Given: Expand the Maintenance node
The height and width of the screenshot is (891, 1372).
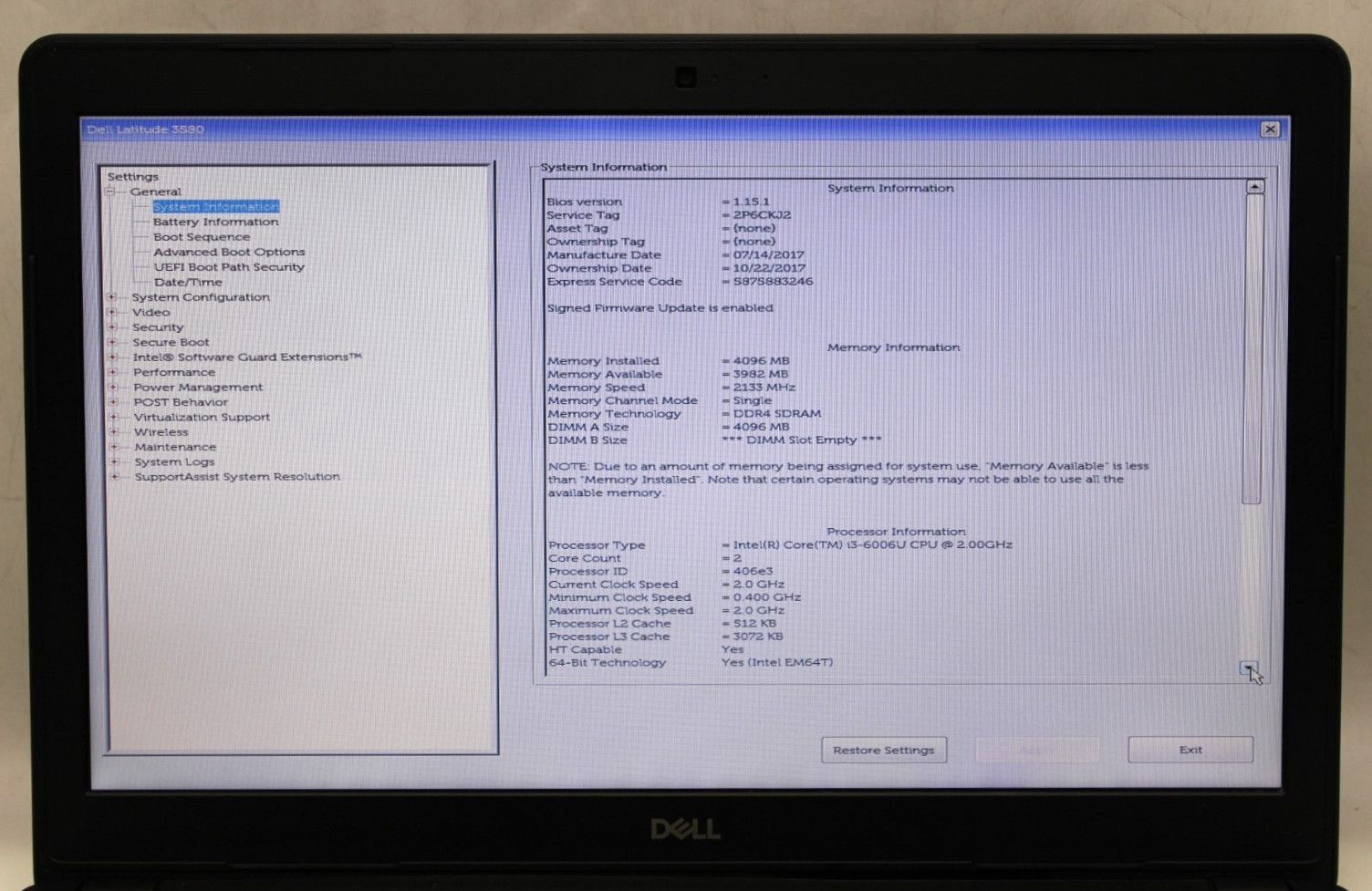Looking at the screenshot, I should (114, 447).
